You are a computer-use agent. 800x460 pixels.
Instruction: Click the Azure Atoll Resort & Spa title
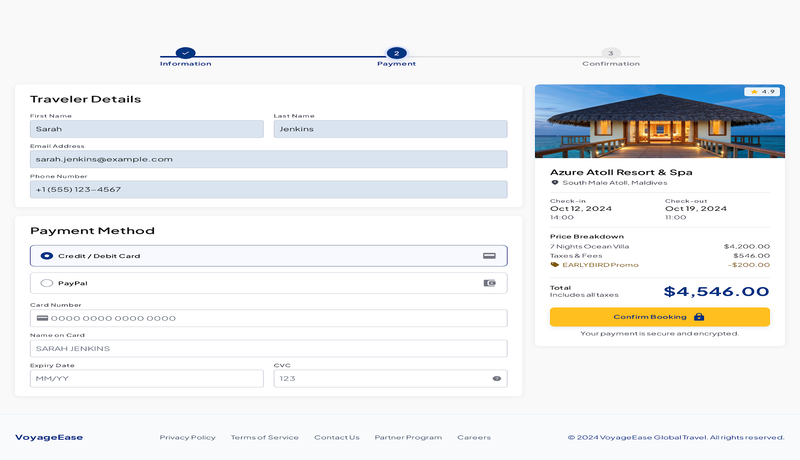click(x=621, y=172)
